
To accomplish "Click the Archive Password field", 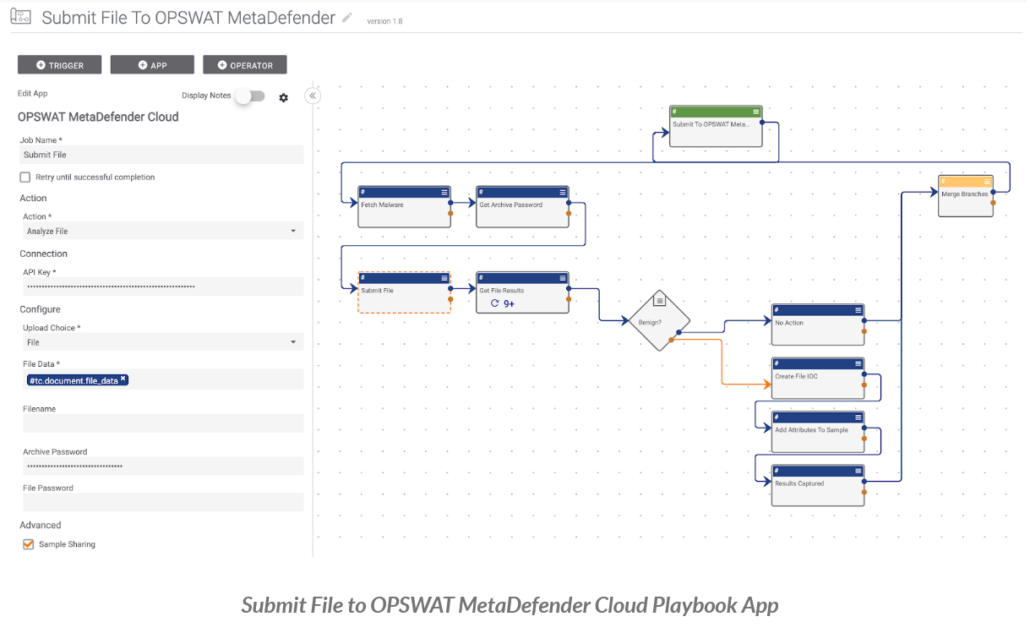I will pos(162,466).
